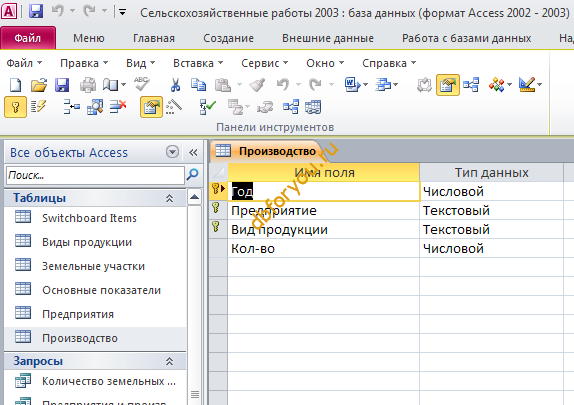Click the Open folder toolbar icon
This screenshot has width=574, height=405.
tap(39, 85)
